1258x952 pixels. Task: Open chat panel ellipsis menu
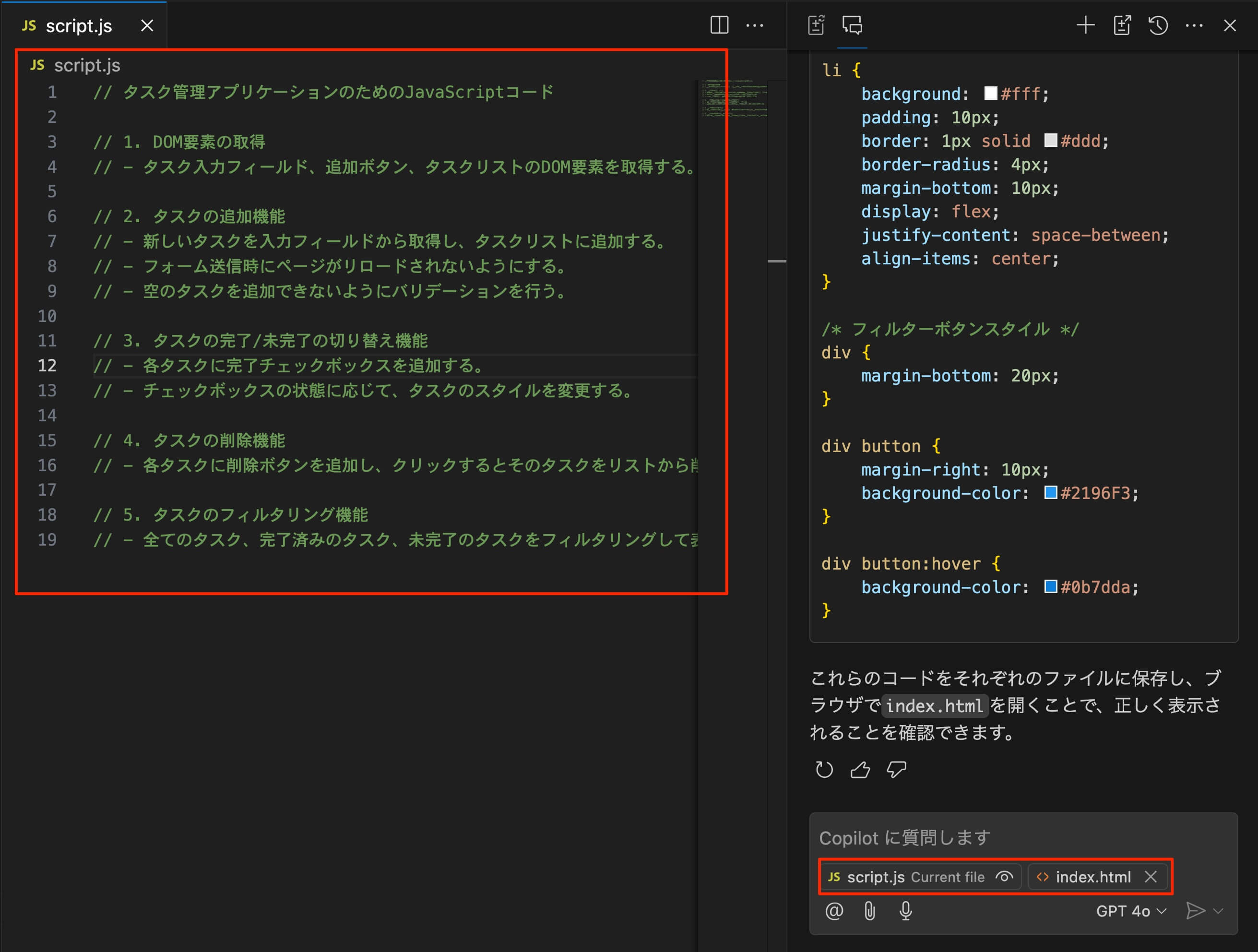pos(1194,25)
